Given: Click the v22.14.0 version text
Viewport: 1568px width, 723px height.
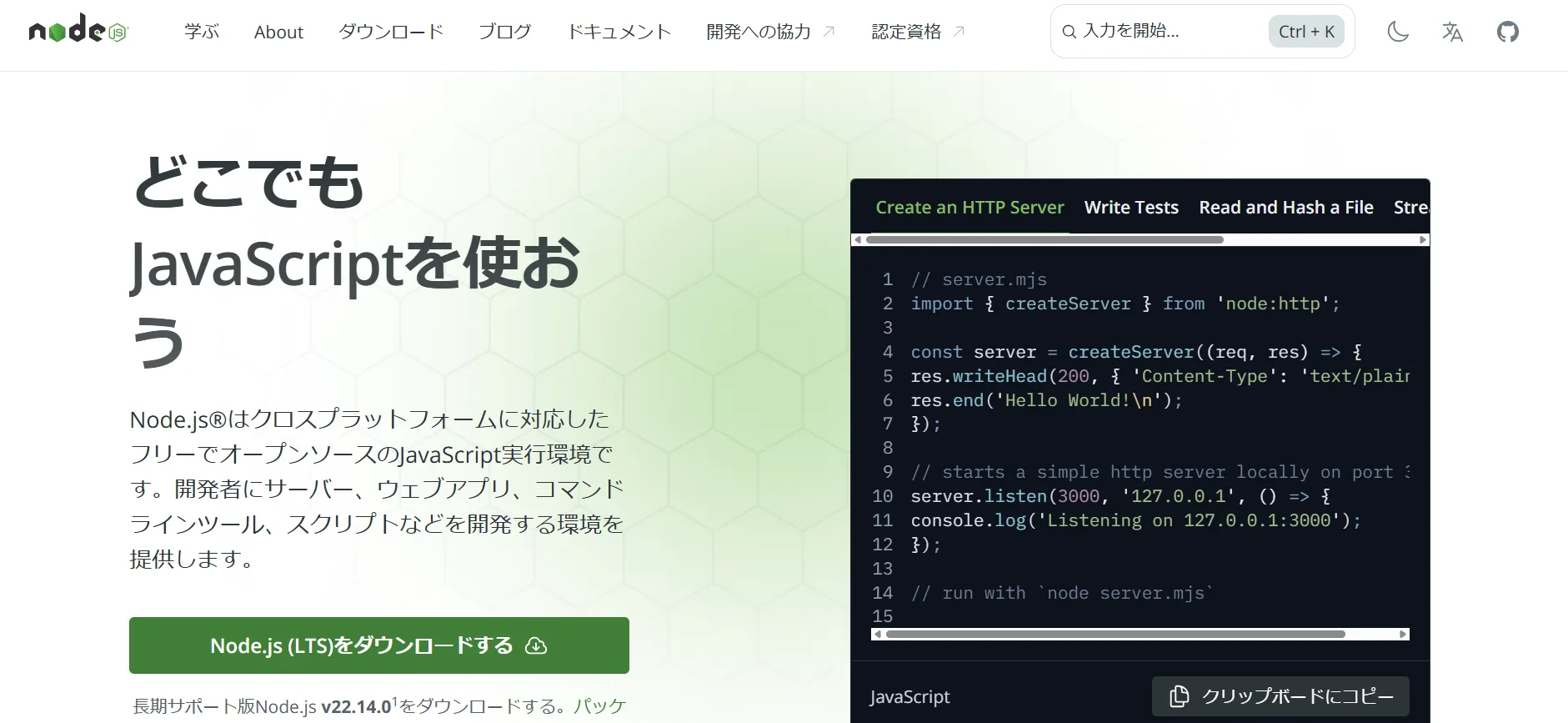Looking at the screenshot, I should click(356, 706).
